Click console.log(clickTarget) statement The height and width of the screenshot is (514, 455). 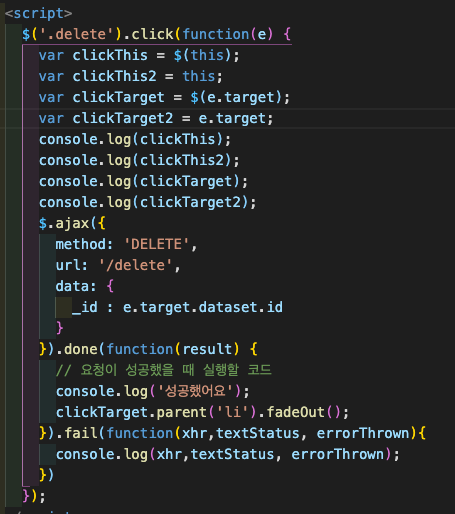tap(143, 181)
